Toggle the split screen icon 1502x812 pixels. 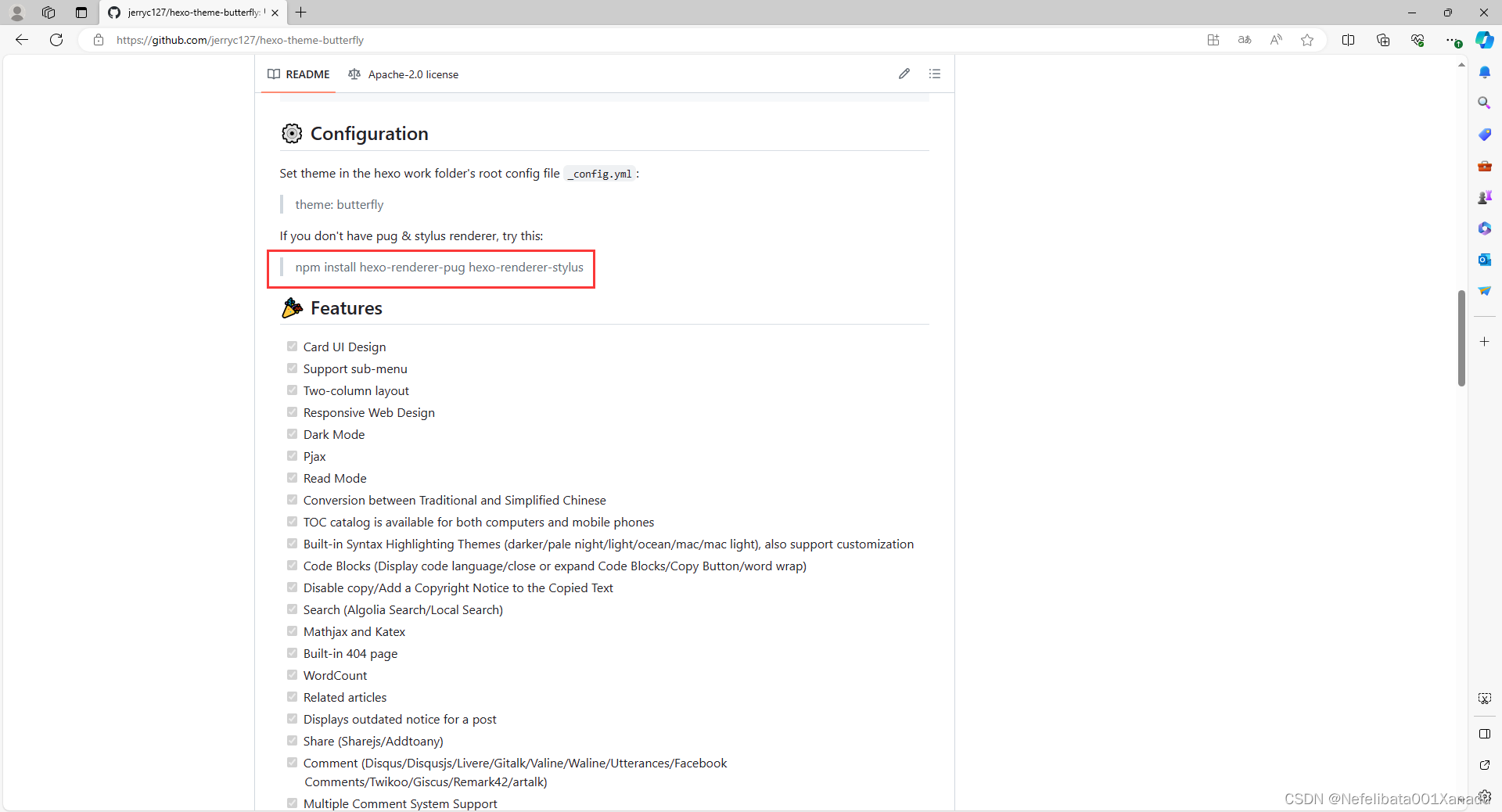1348,40
